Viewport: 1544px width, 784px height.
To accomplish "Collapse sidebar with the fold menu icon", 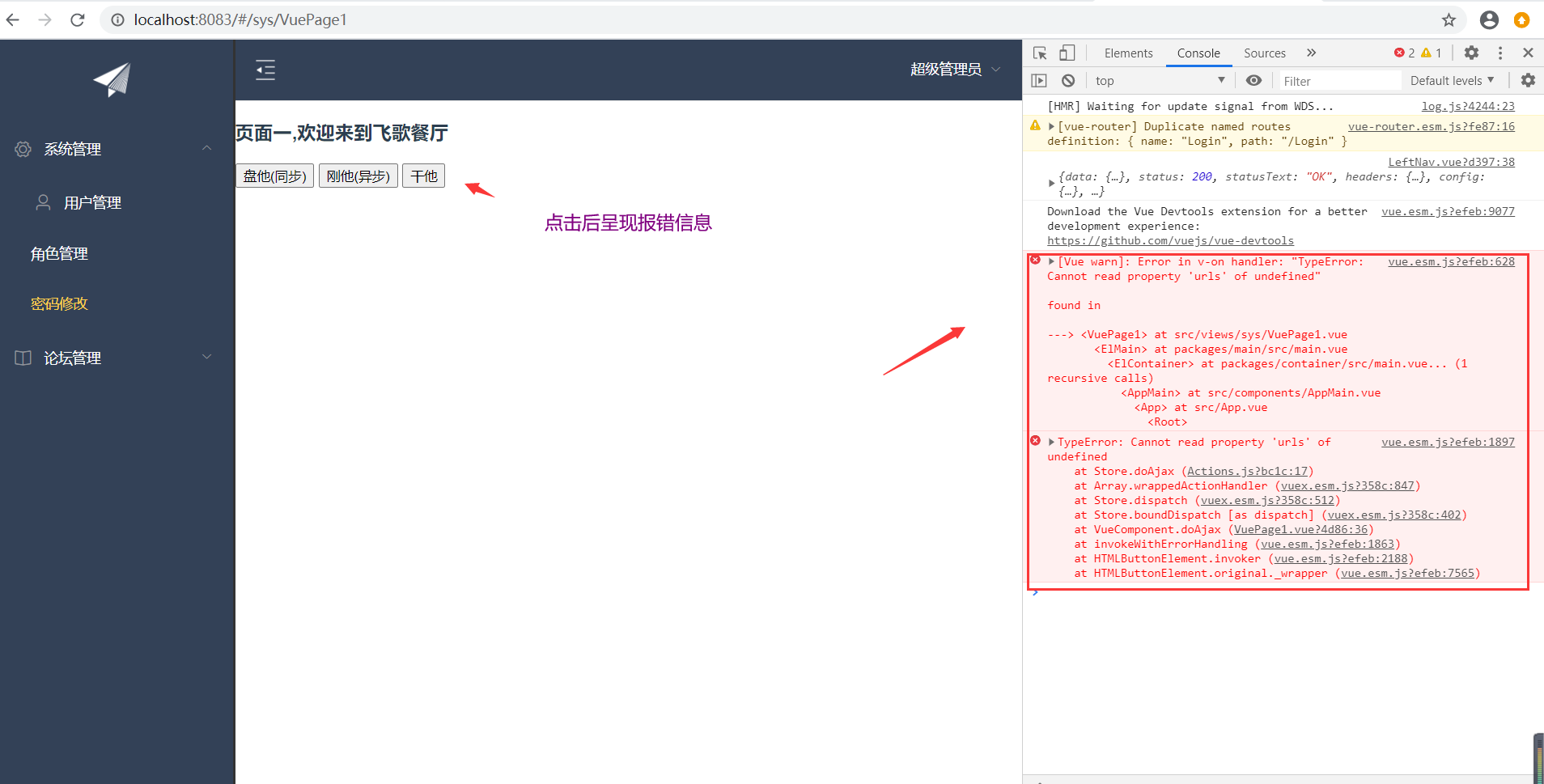I will 265,70.
